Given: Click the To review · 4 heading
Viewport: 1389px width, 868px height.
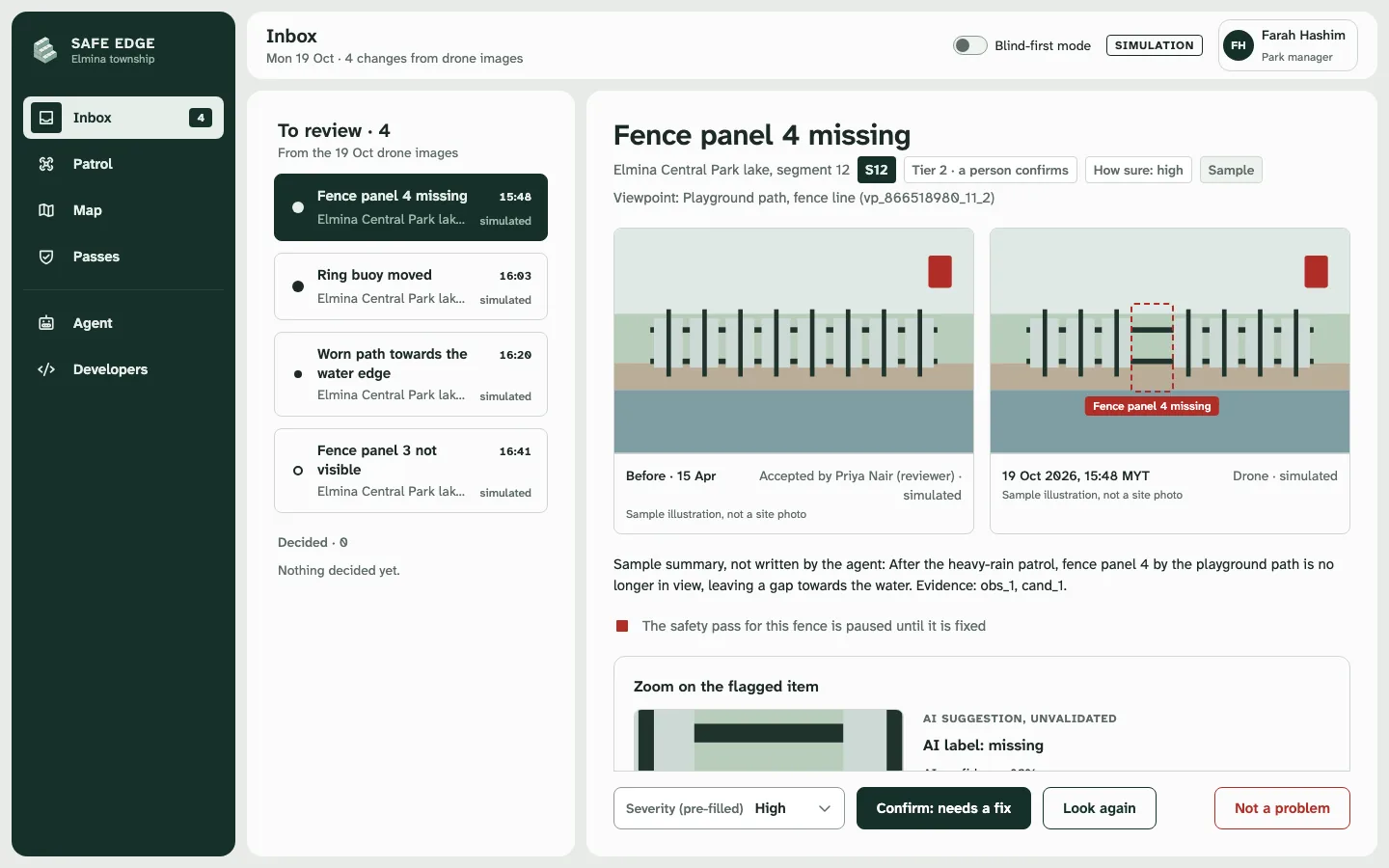Looking at the screenshot, I should coord(334,131).
